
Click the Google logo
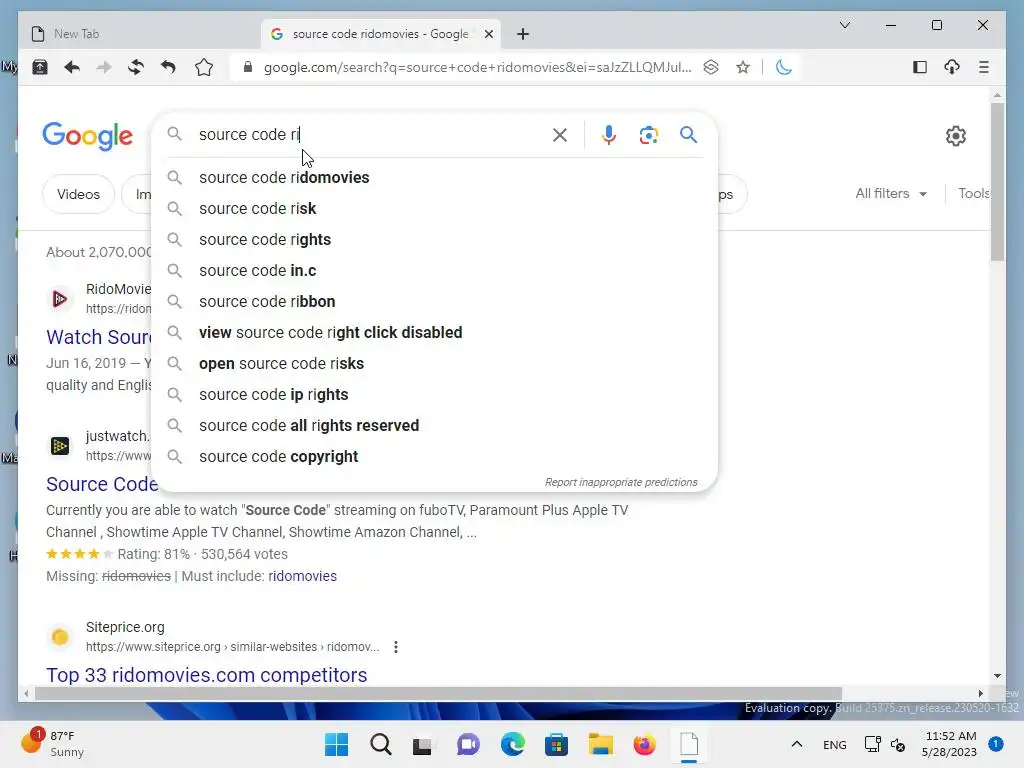[88, 136]
